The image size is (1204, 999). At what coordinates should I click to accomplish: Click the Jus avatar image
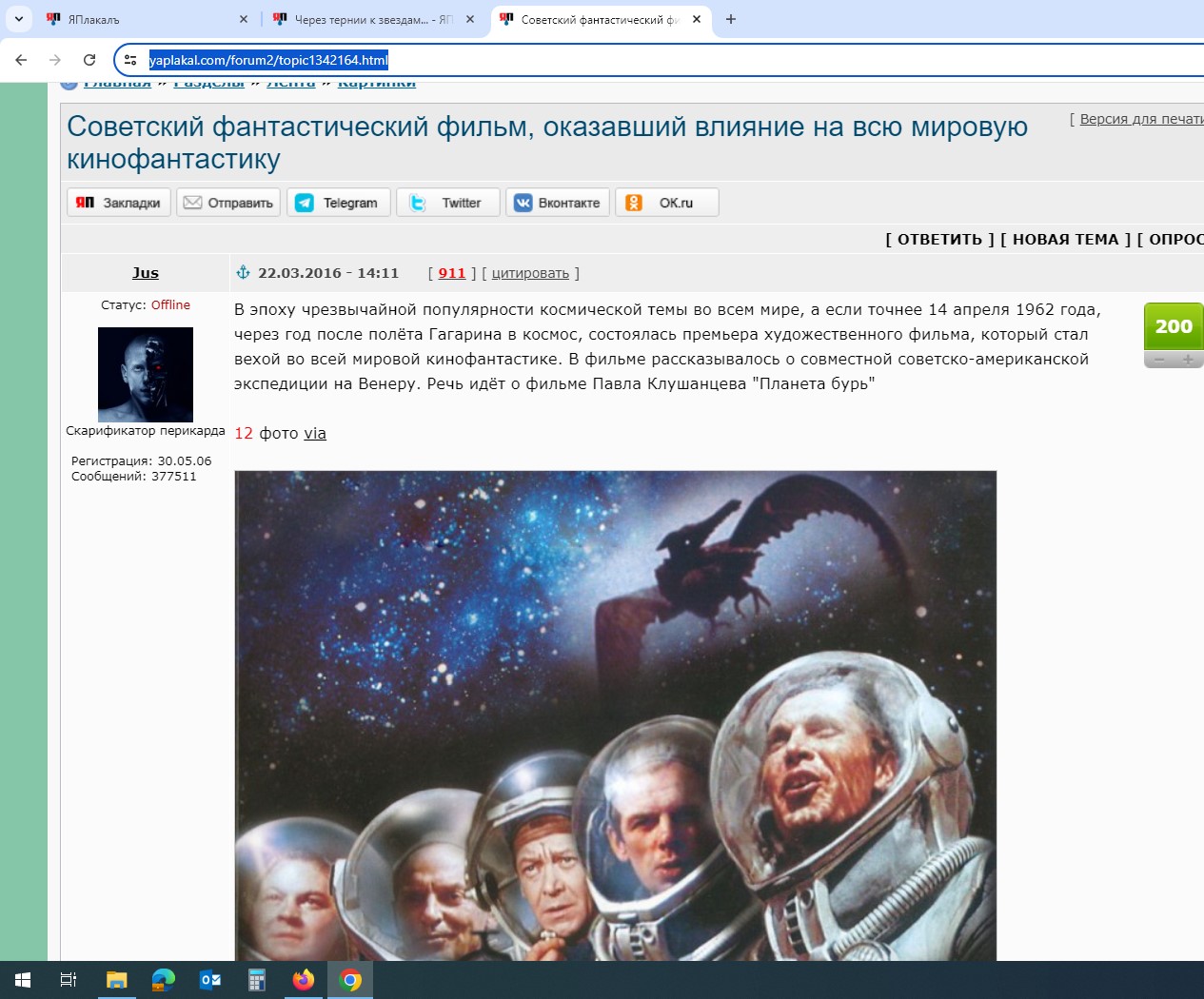coord(146,375)
